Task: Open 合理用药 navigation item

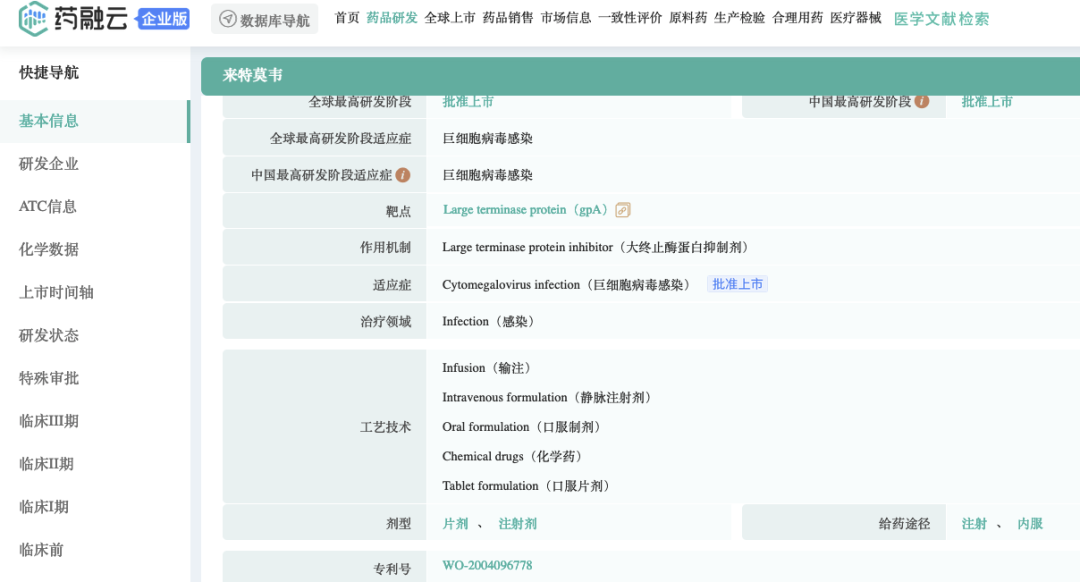Action: (x=798, y=18)
